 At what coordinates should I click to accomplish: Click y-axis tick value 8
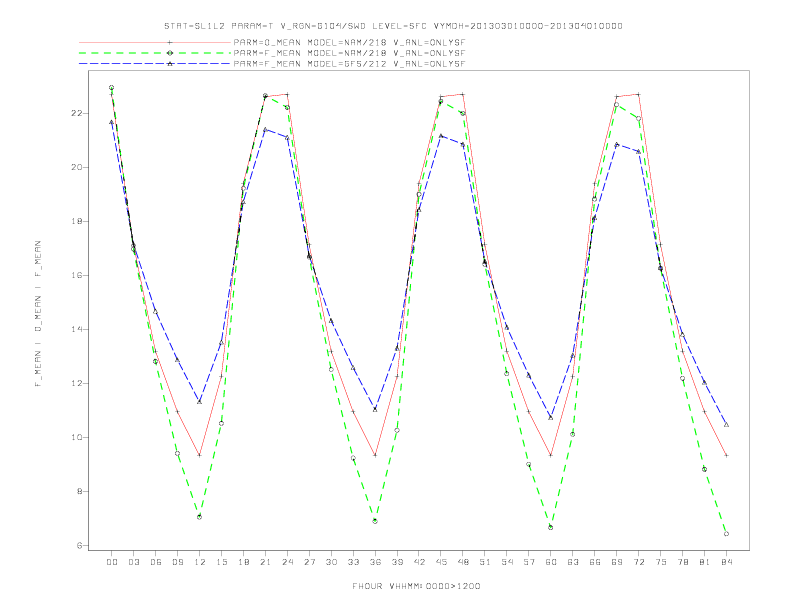tap(79, 491)
